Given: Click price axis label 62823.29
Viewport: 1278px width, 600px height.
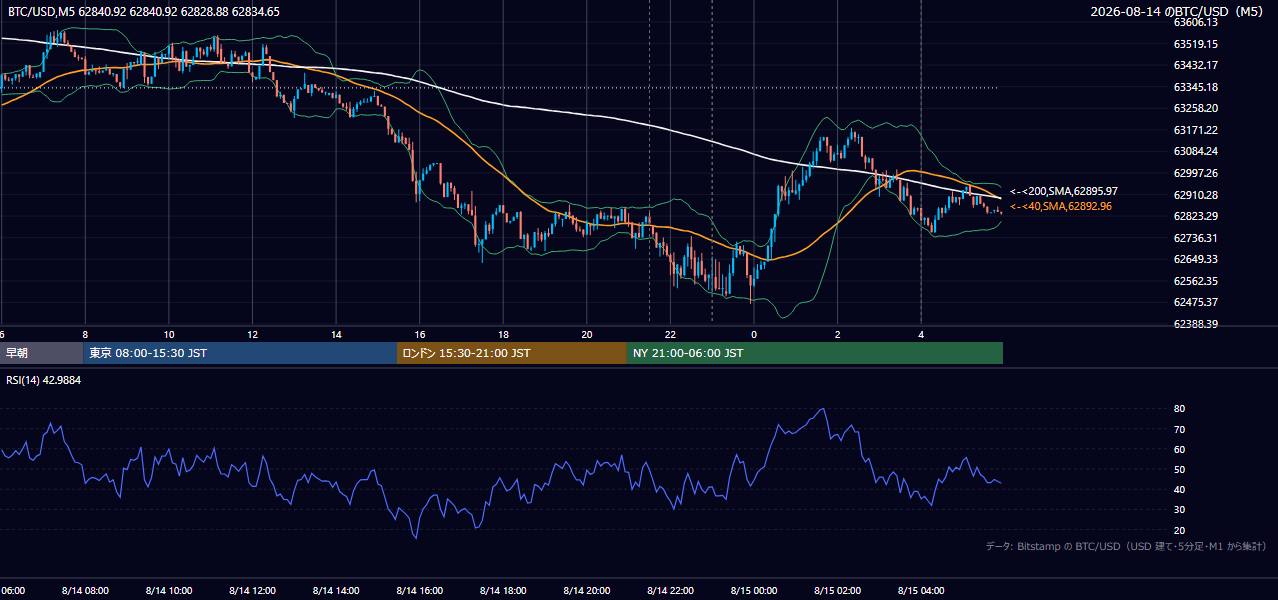Looking at the screenshot, I should [1195, 216].
